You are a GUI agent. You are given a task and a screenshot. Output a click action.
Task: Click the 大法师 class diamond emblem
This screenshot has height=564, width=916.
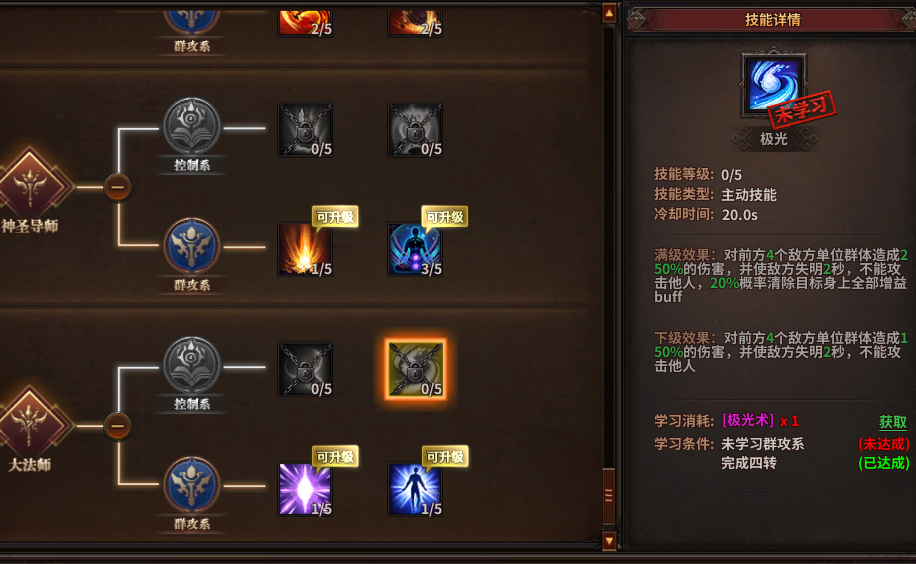tap(30, 424)
